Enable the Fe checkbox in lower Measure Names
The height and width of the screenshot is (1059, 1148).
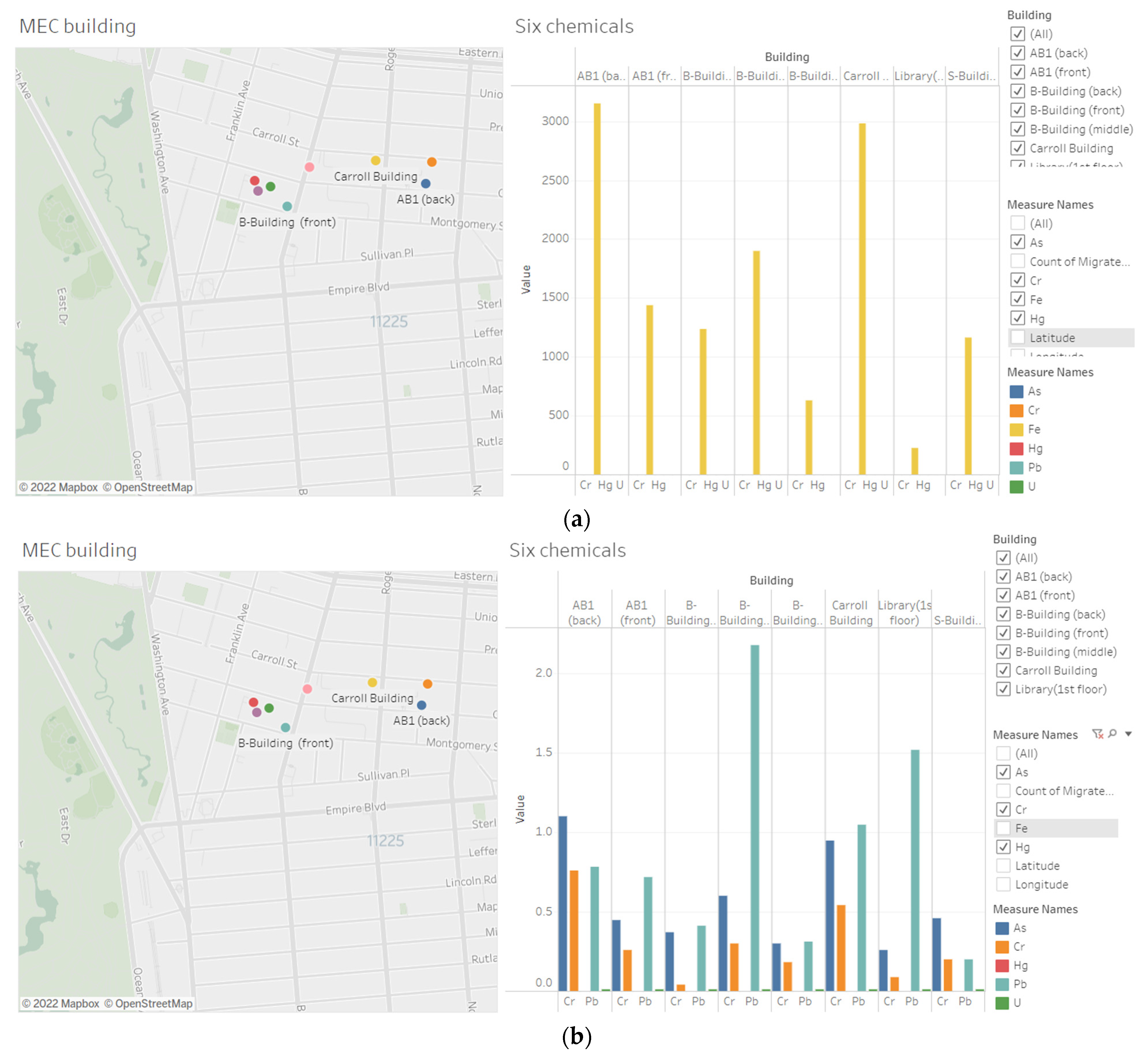1003,828
